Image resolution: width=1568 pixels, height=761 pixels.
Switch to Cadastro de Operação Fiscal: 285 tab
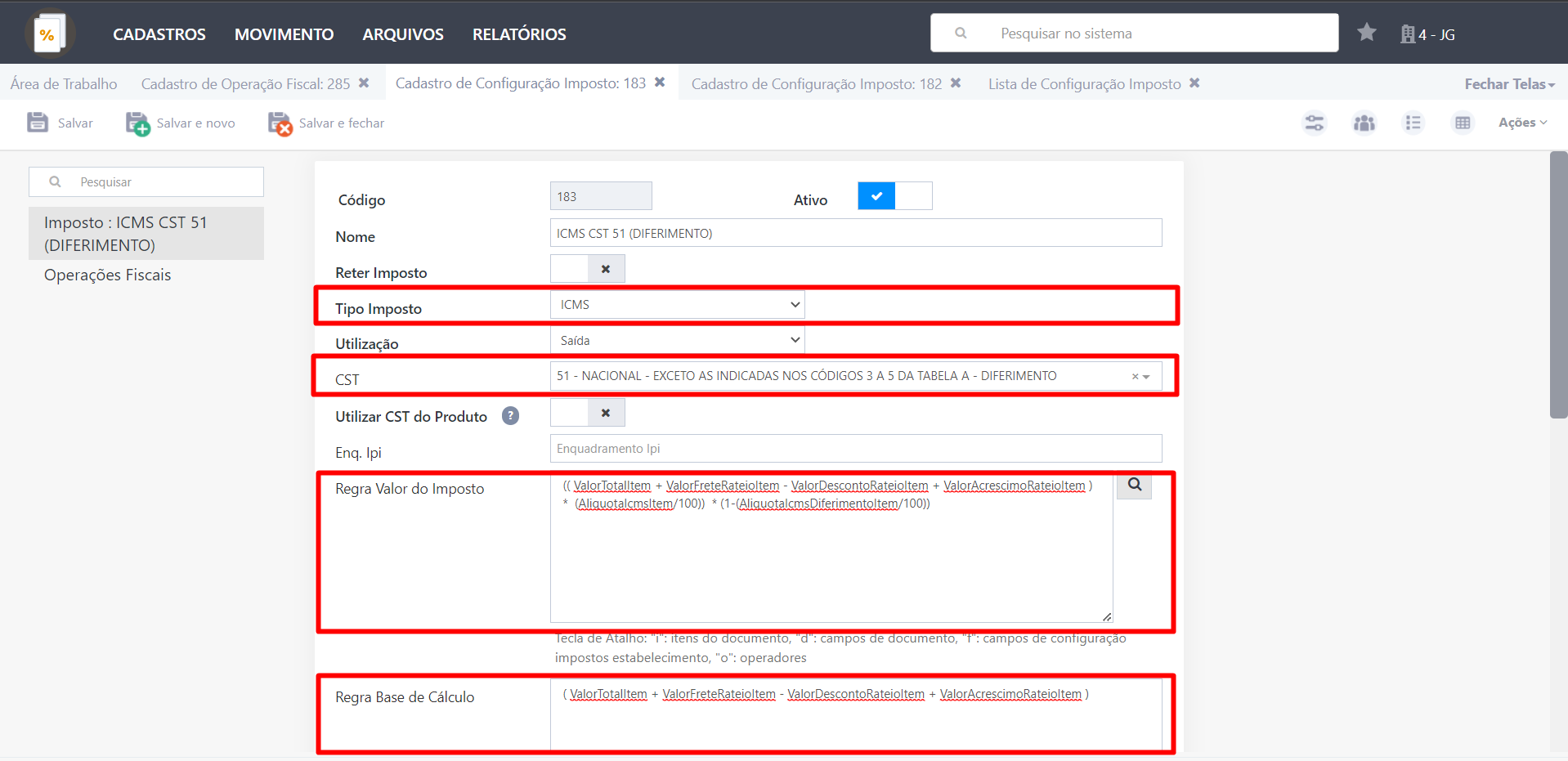(x=245, y=84)
